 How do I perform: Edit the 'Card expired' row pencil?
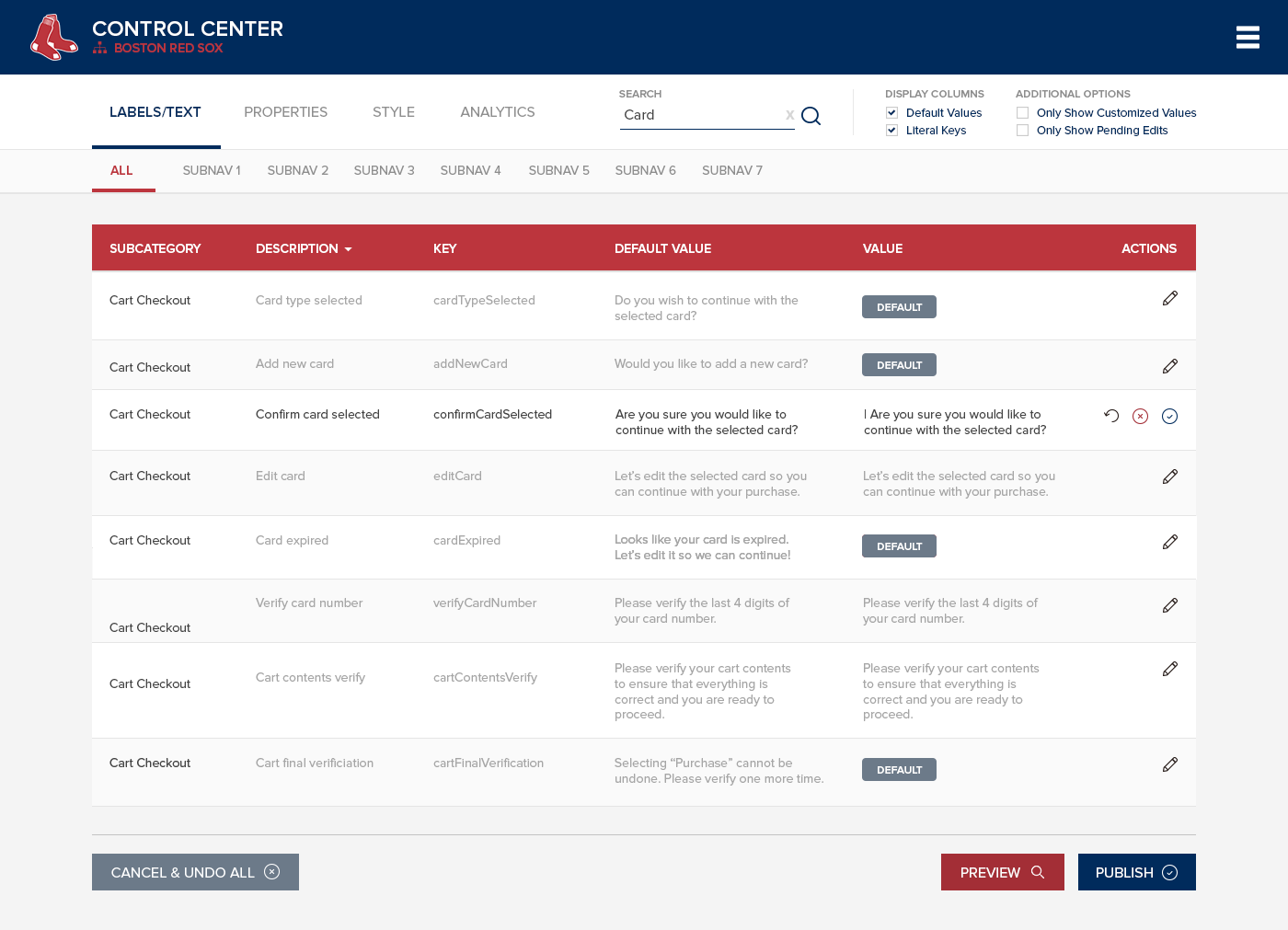pos(1170,542)
